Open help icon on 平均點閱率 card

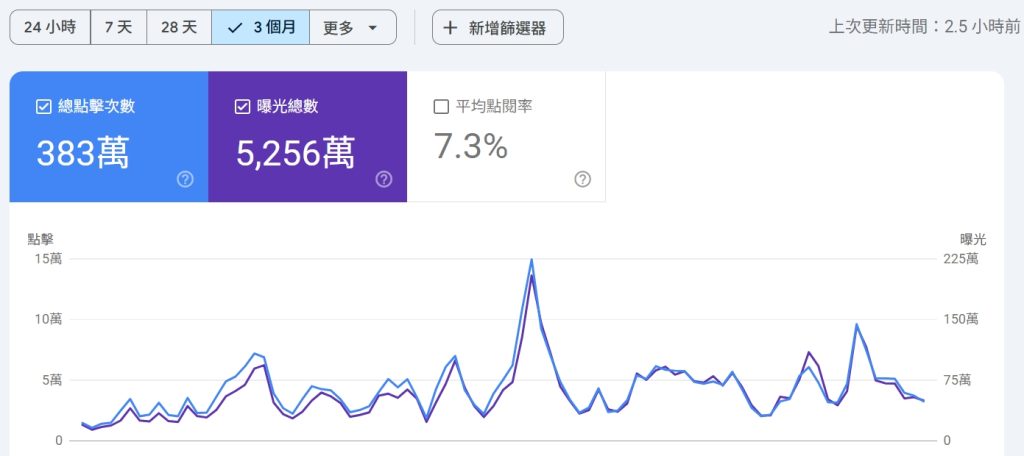pos(583,180)
